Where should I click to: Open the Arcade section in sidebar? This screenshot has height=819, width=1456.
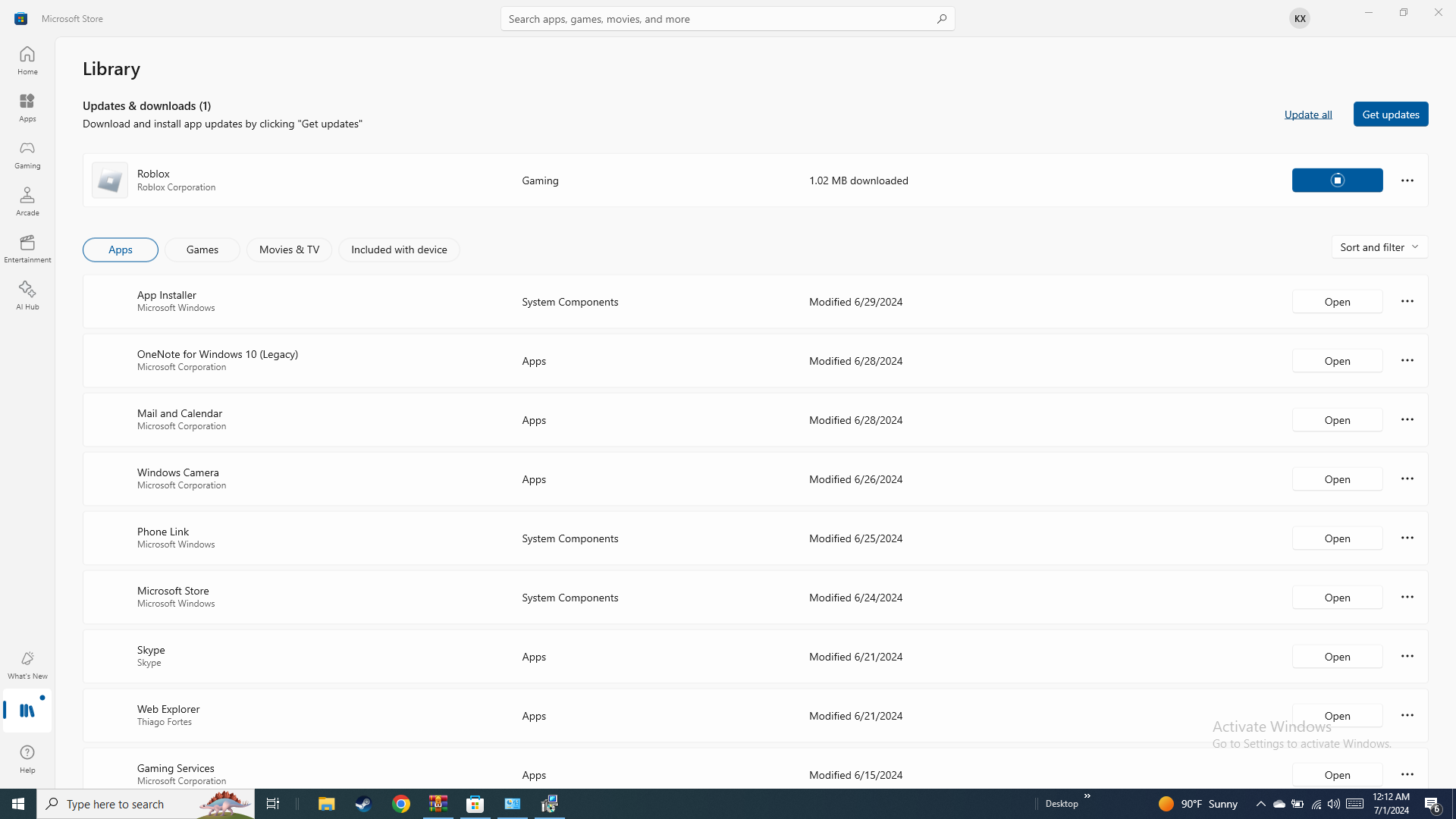[x=27, y=201]
